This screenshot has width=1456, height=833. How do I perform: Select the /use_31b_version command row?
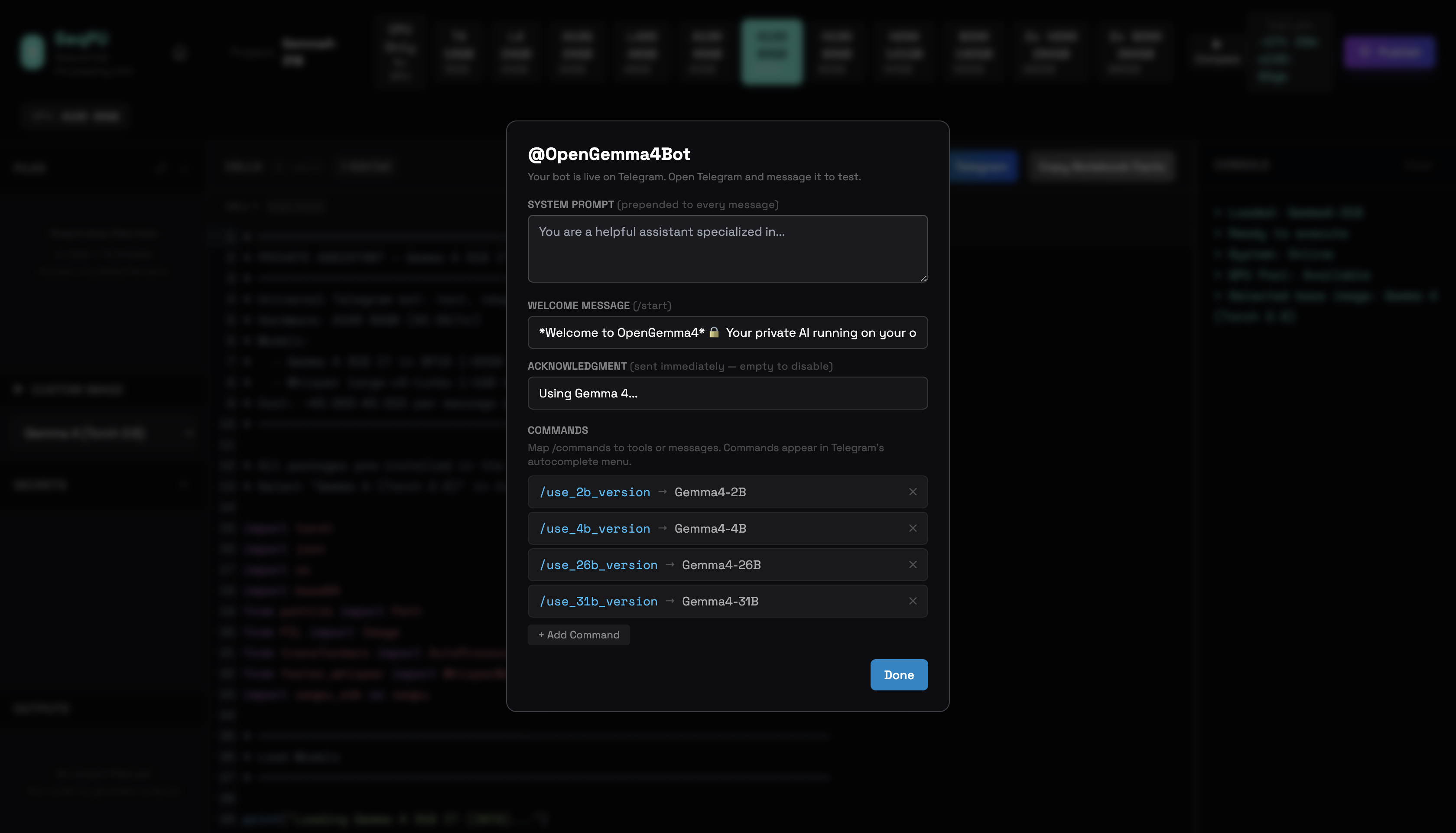pos(728,601)
